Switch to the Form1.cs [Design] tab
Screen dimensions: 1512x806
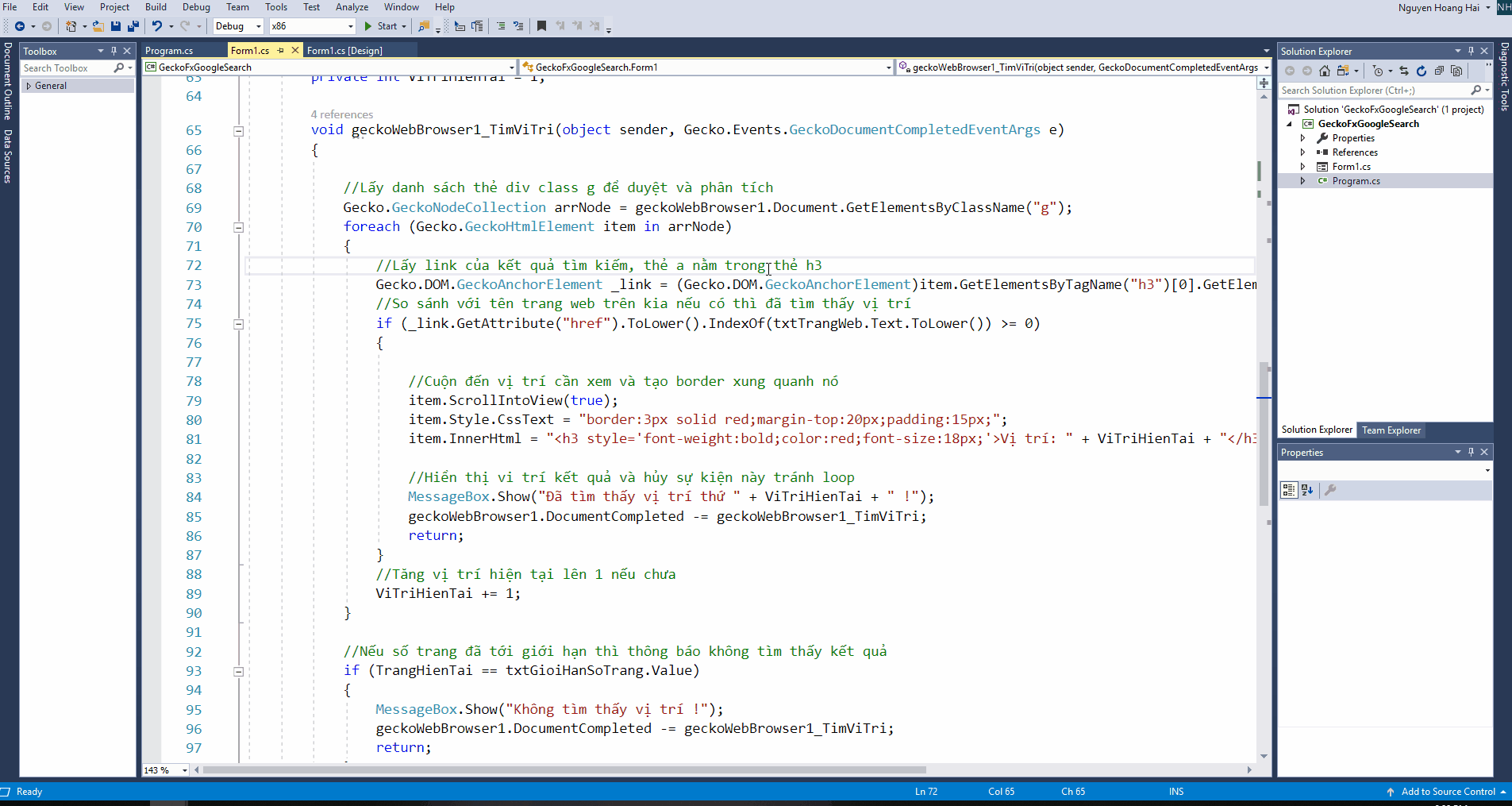(344, 50)
